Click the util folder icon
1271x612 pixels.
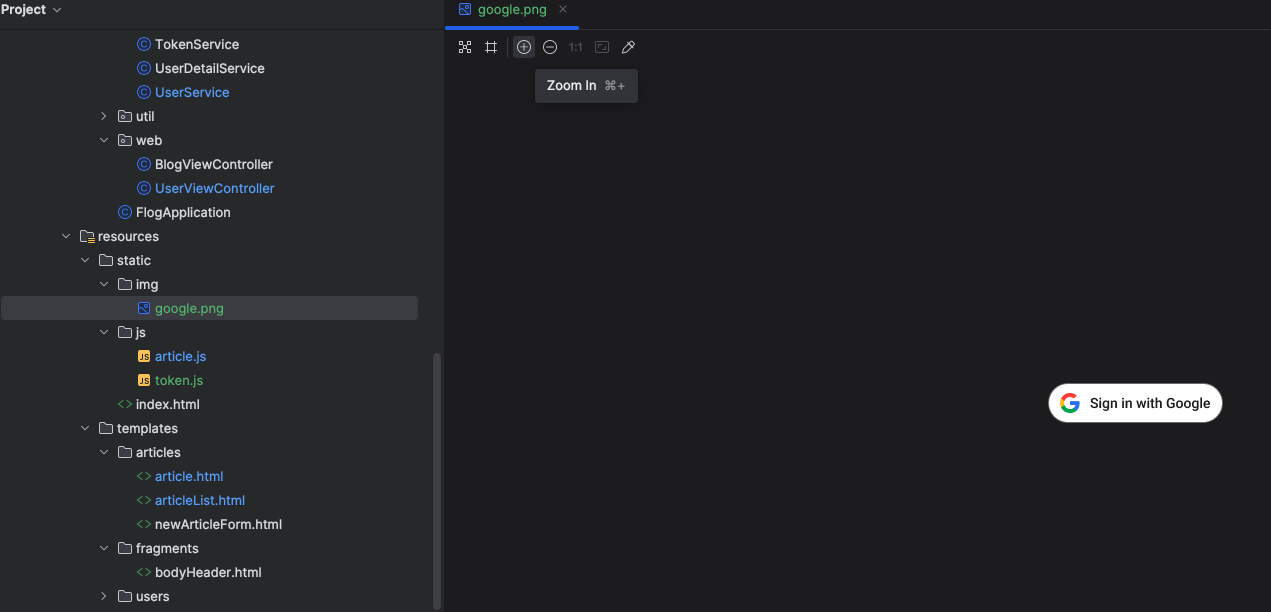[x=125, y=116]
